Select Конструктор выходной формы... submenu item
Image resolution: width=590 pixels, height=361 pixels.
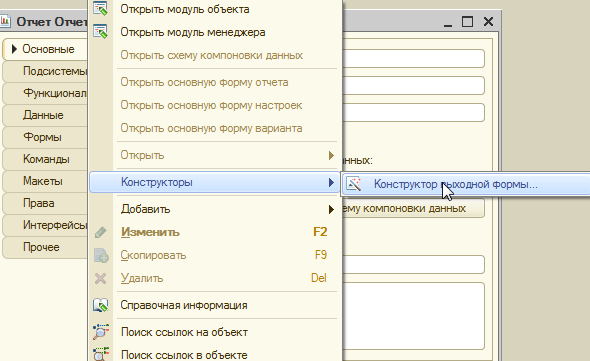coord(466,184)
